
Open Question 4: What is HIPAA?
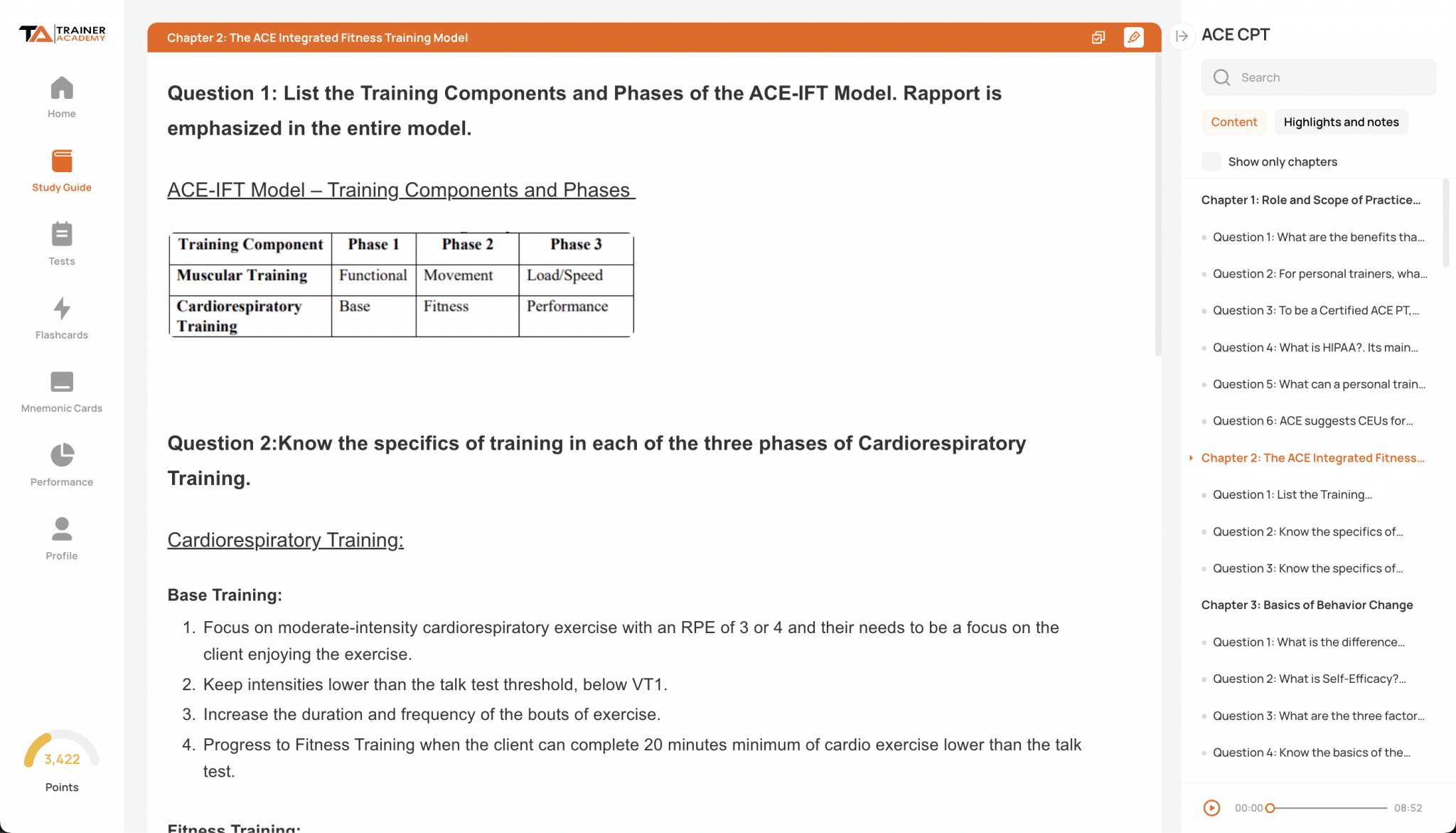(x=1315, y=347)
